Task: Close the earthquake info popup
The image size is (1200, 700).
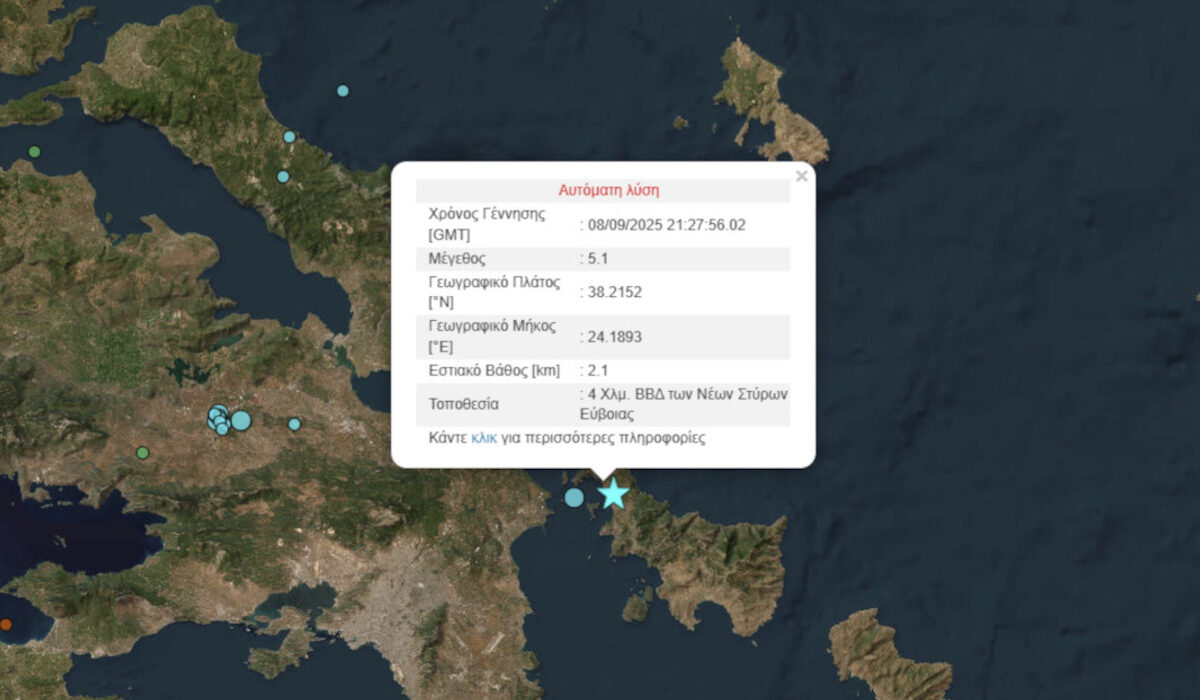Action: tap(800, 177)
